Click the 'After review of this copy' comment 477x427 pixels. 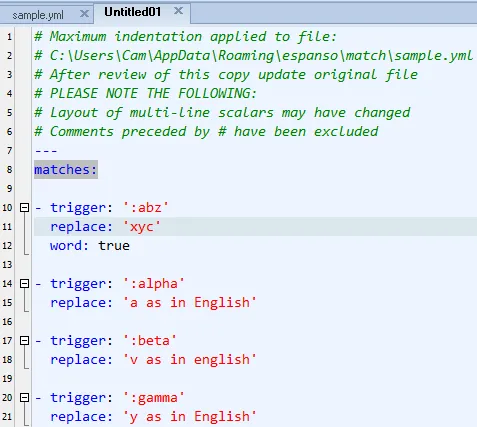pos(226,74)
